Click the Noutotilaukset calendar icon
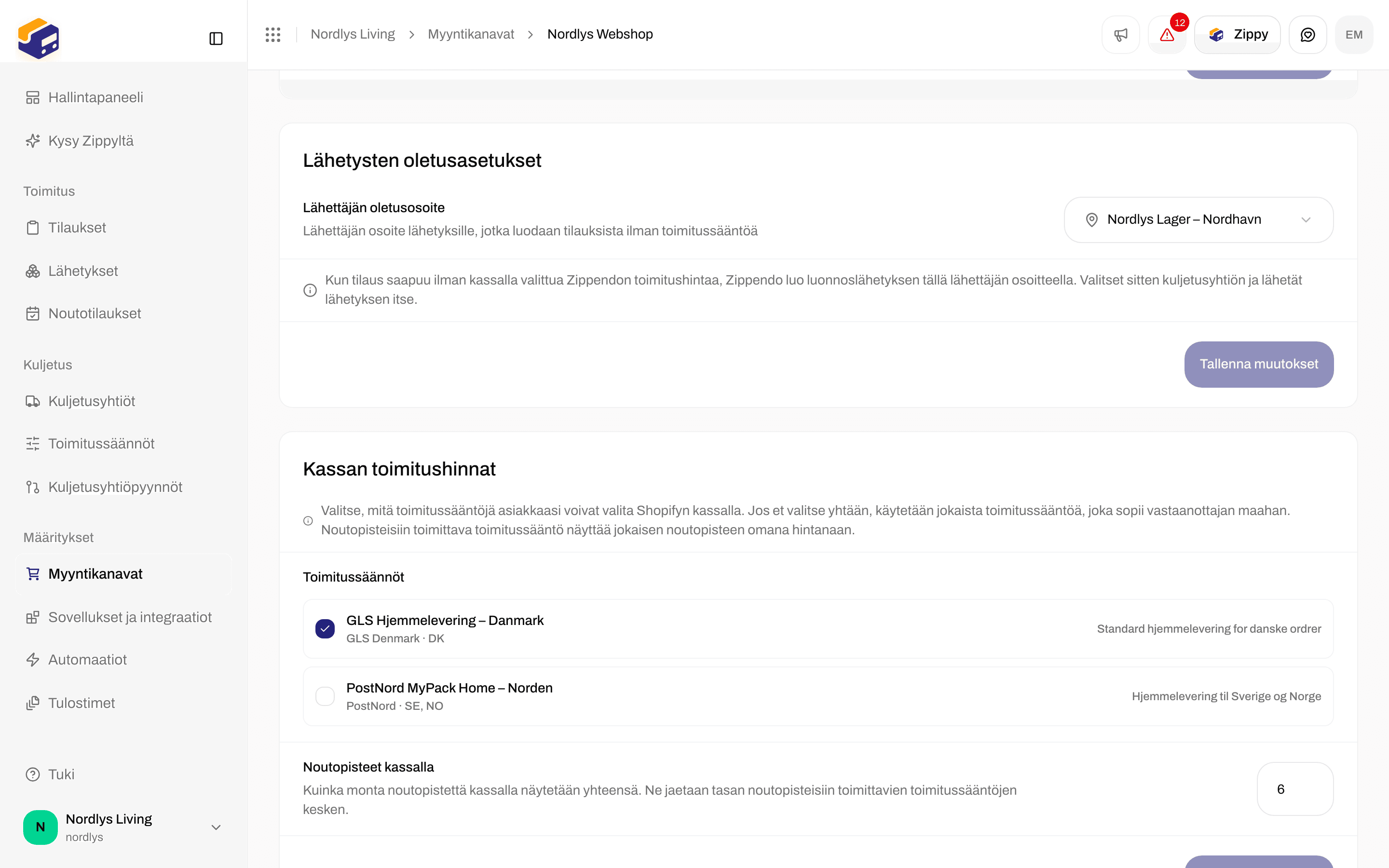This screenshot has width=1389, height=868. point(33,313)
